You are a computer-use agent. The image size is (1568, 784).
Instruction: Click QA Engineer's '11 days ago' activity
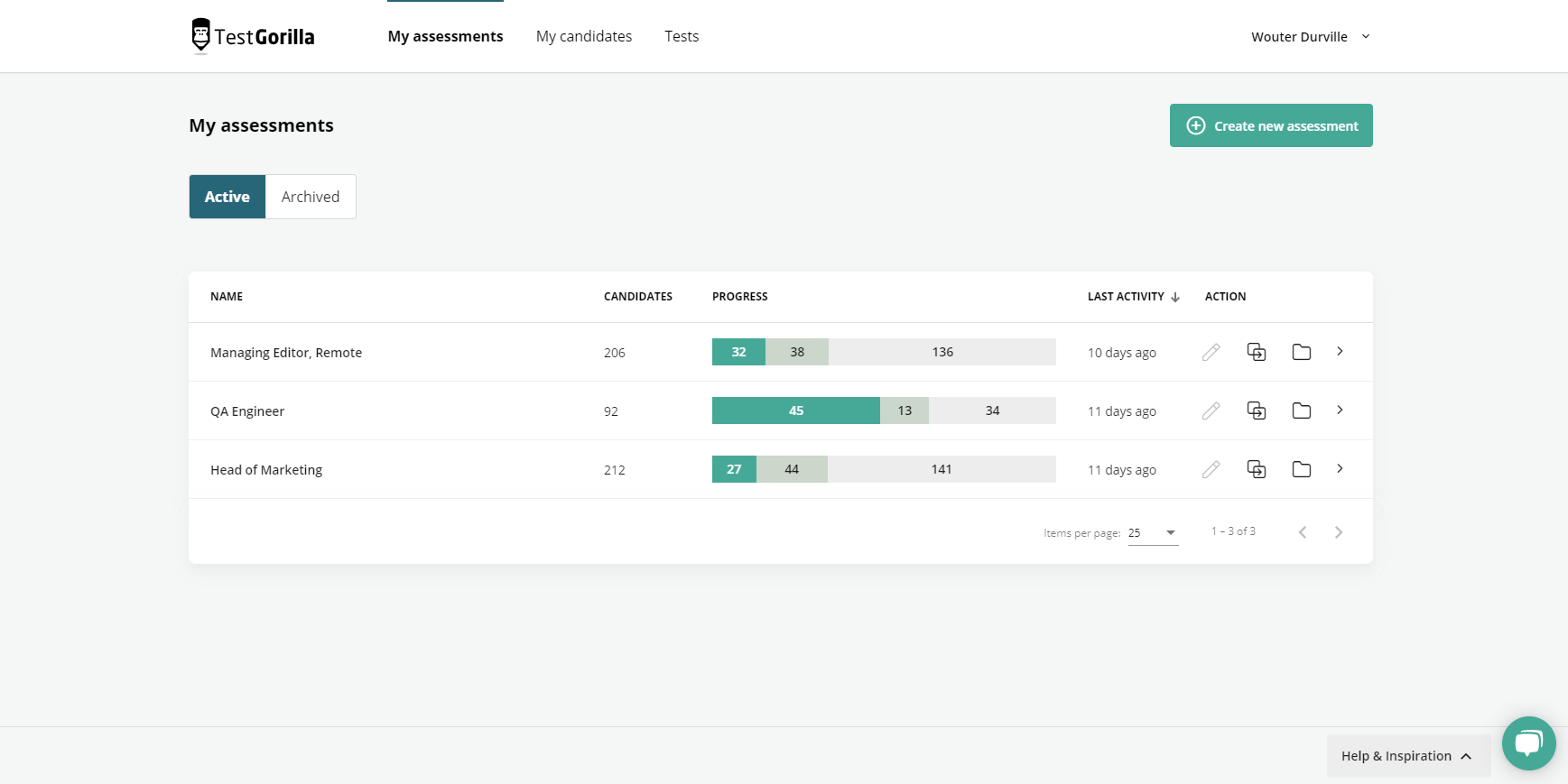[1122, 411]
